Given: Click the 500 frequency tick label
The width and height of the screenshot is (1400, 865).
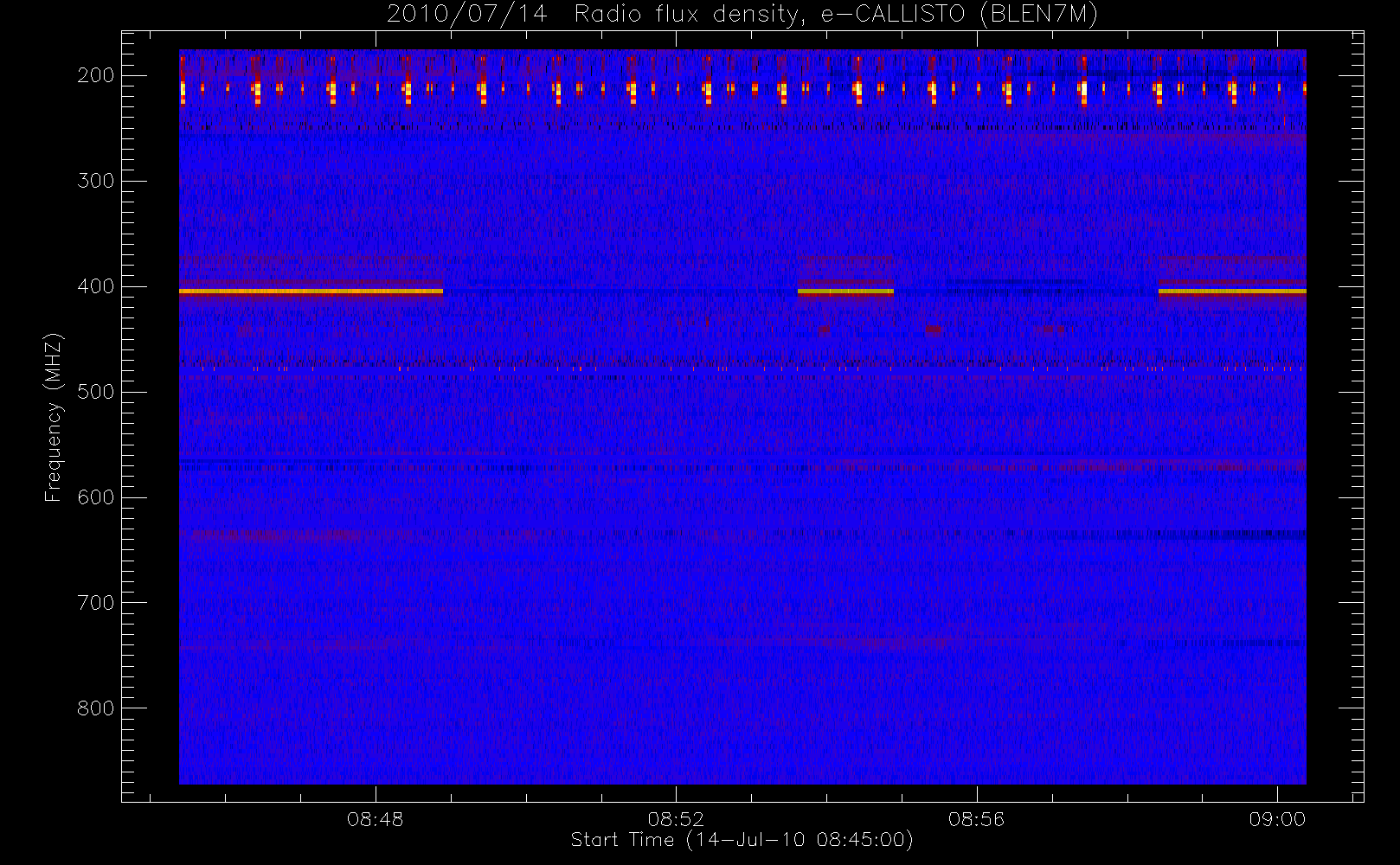Looking at the screenshot, I should [96, 392].
